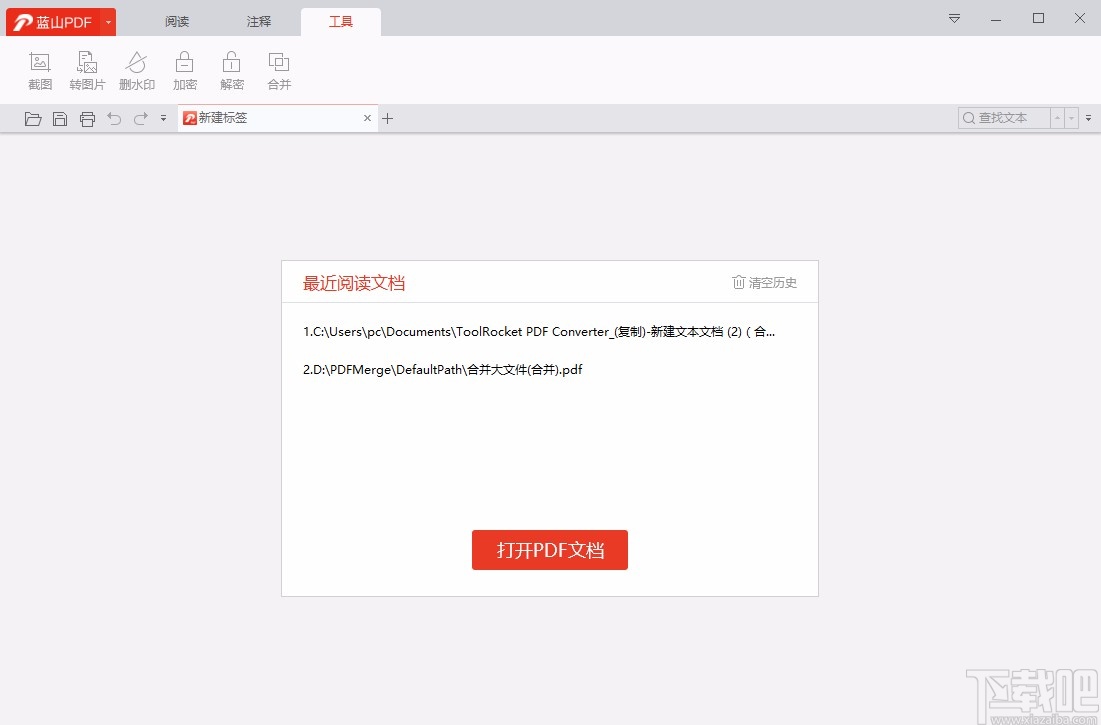Select the 加密 encrypt tool
This screenshot has width=1101, height=725.
[185, 68]
